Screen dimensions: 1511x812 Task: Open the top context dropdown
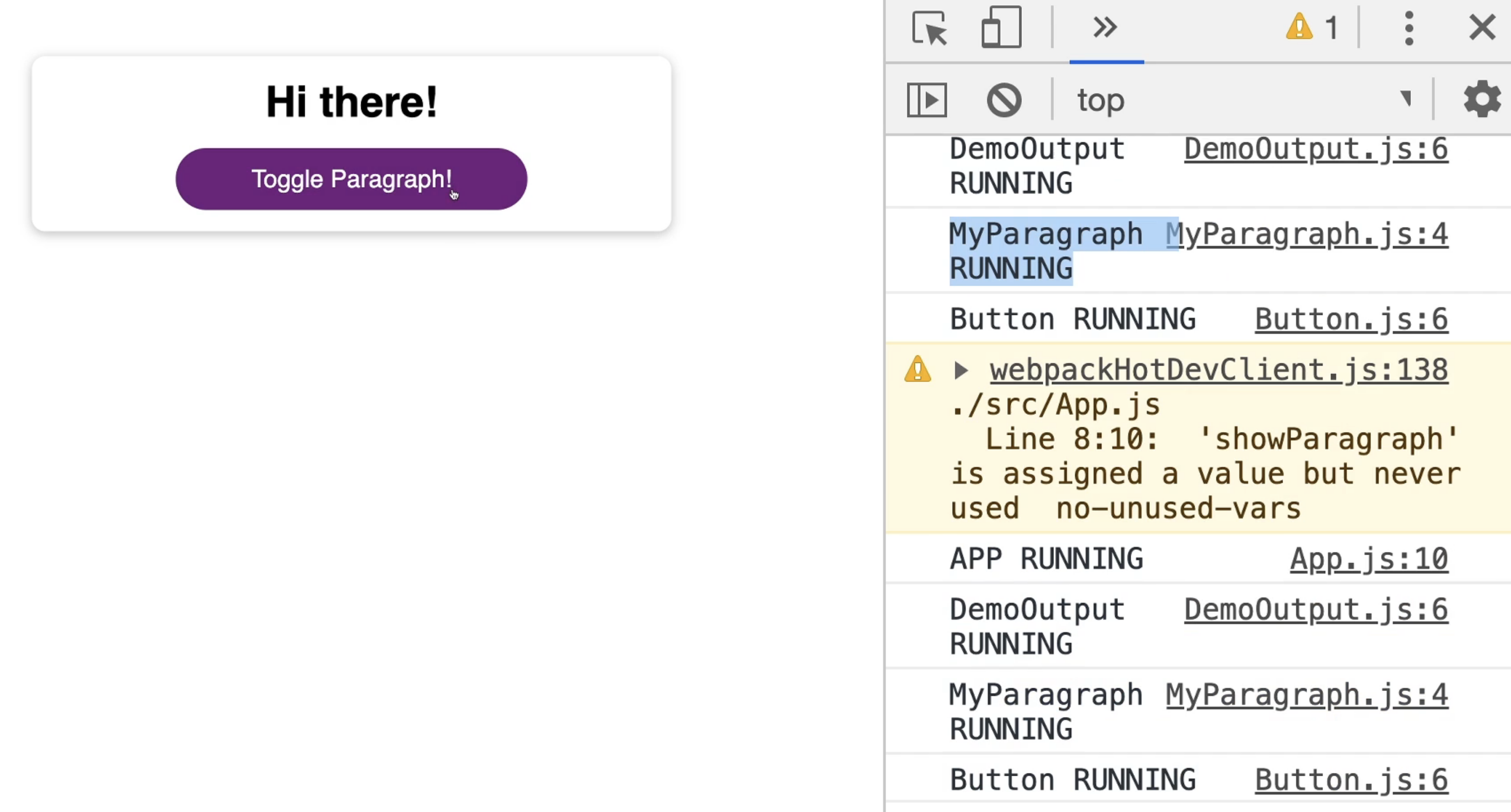1243,100
